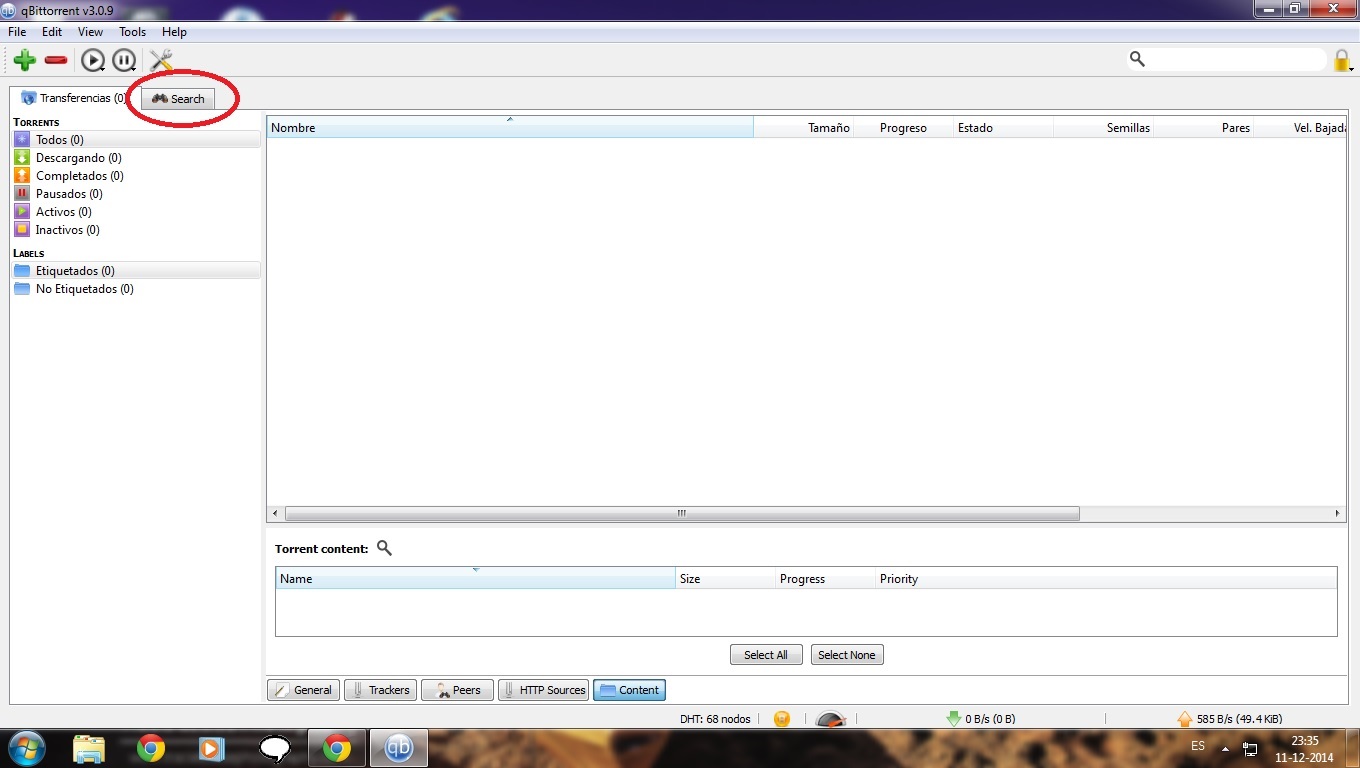Click the yellow connection status icon in the status bar
This screenshot has height=768, width=1360.
pyautogui.click(x=782, y=718)
